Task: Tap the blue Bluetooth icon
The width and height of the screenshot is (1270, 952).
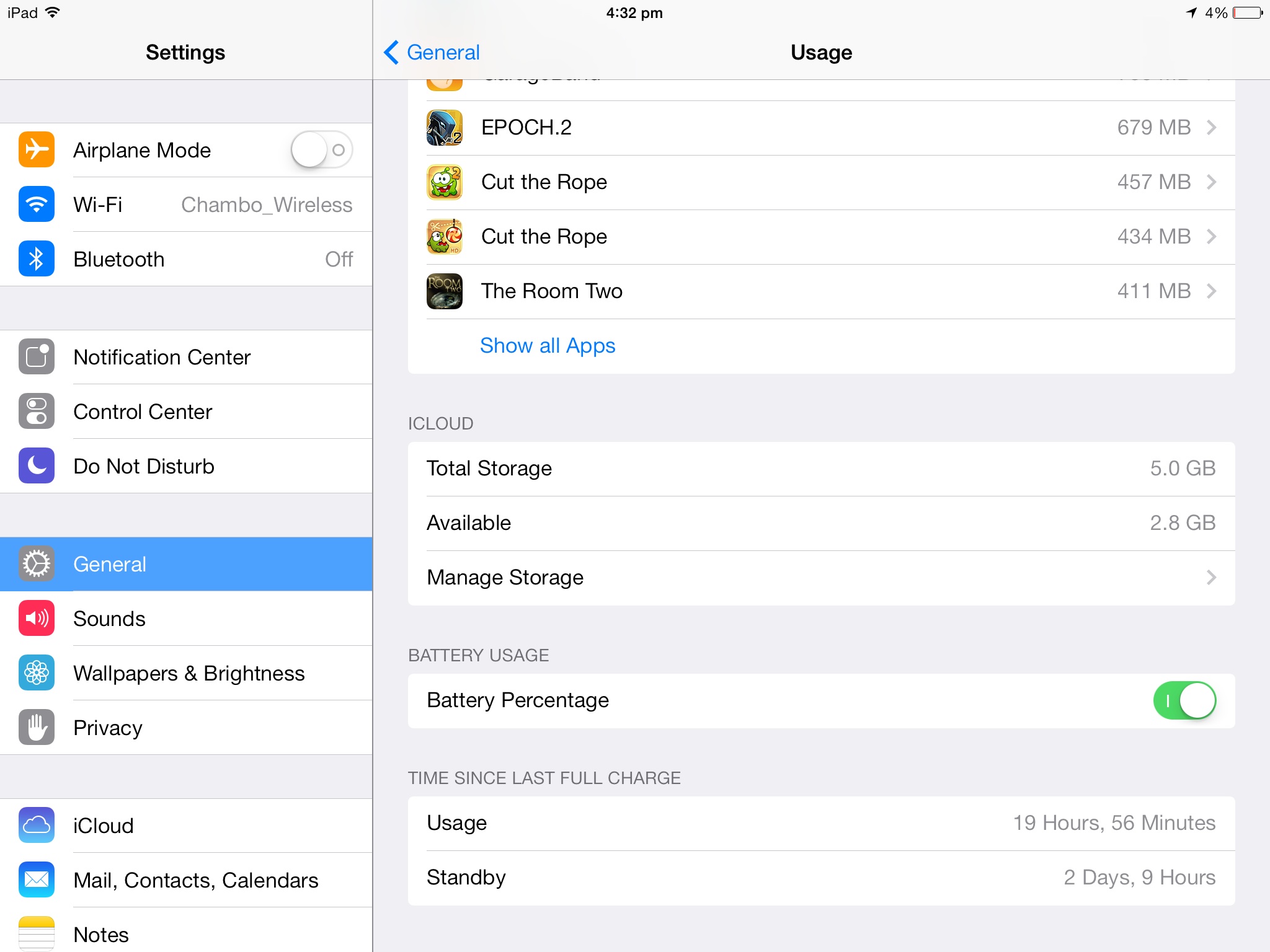Action: (x=37, y=259)
